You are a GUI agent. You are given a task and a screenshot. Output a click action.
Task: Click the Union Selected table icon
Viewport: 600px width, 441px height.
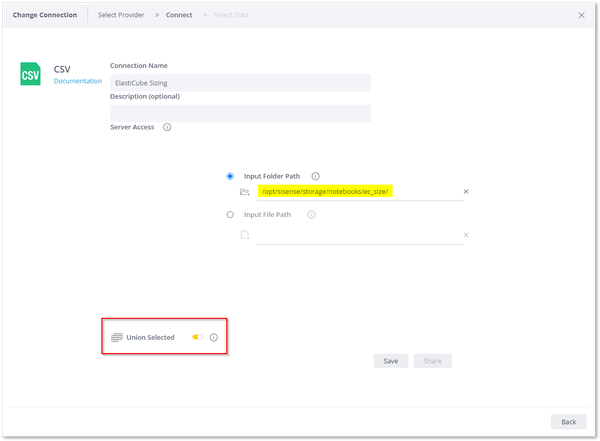[x=117, y=337]
